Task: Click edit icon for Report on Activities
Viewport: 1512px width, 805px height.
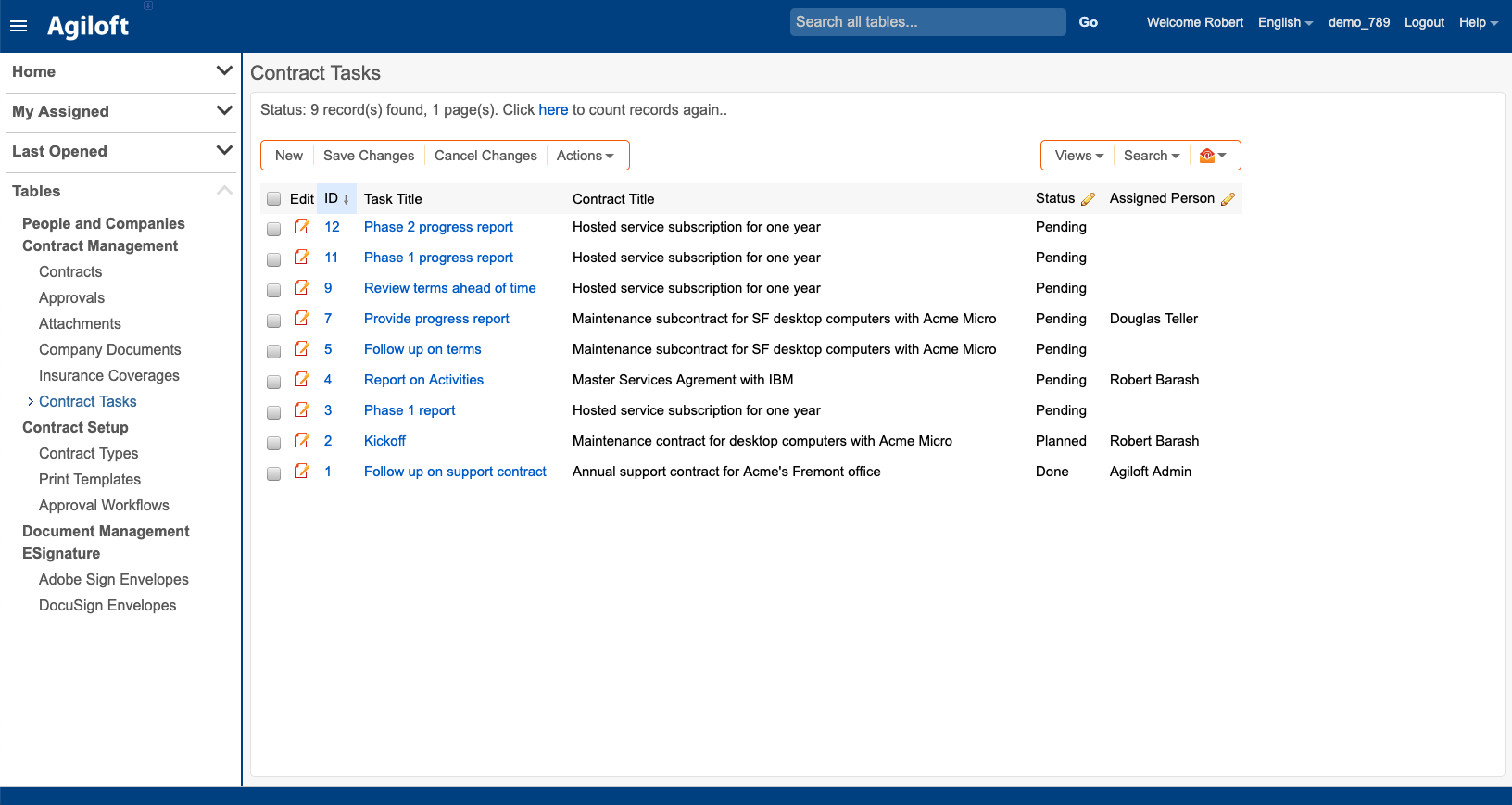Action: point(301,380)
